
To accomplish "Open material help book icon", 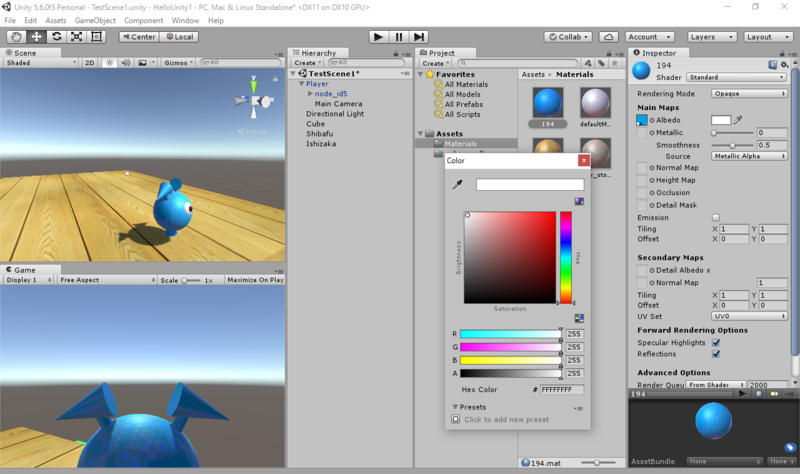I will click(772, 65).
